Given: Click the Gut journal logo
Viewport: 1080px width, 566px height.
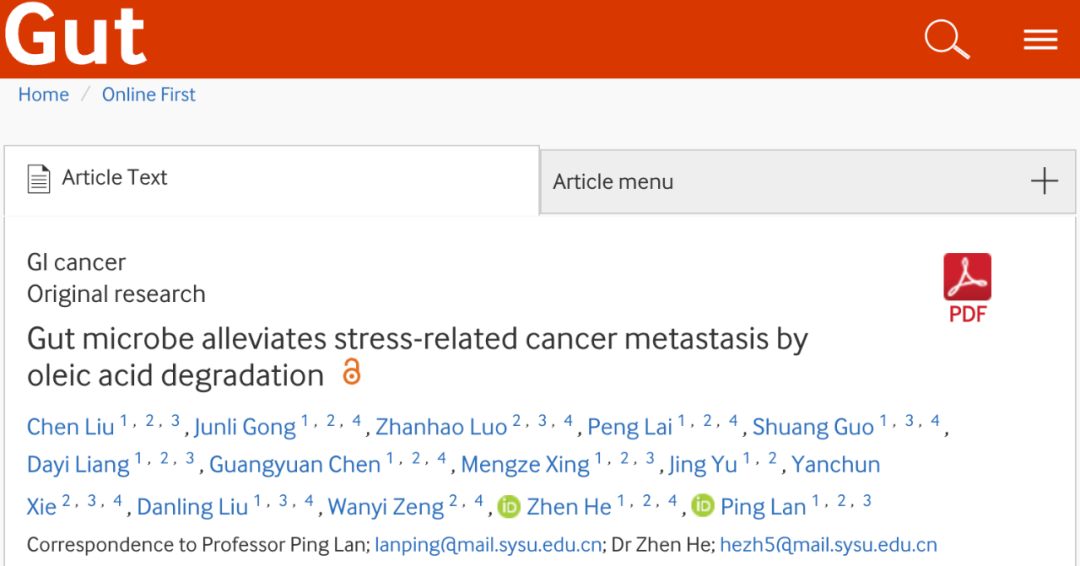Looking at the screenshot, I should point(76,35).
